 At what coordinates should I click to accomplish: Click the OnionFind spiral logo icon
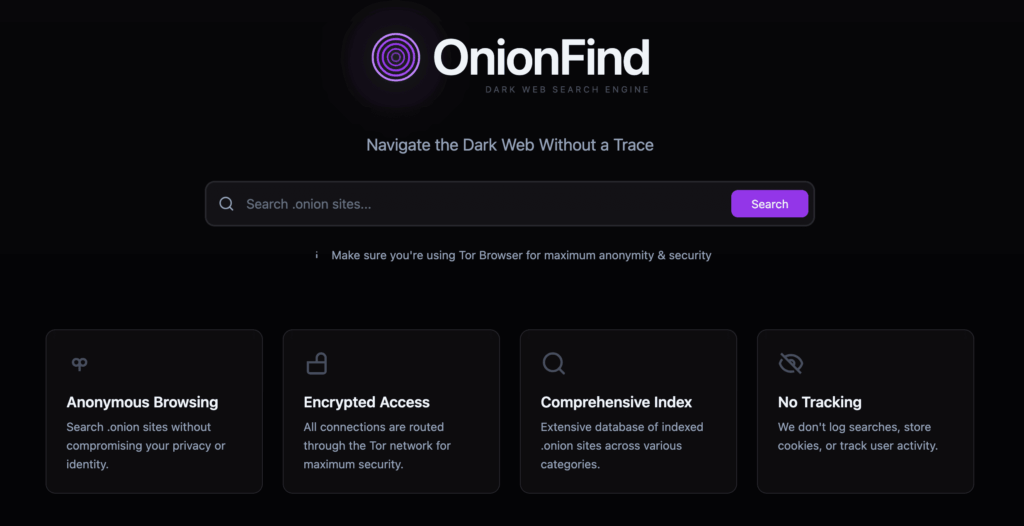coord(396,57)
